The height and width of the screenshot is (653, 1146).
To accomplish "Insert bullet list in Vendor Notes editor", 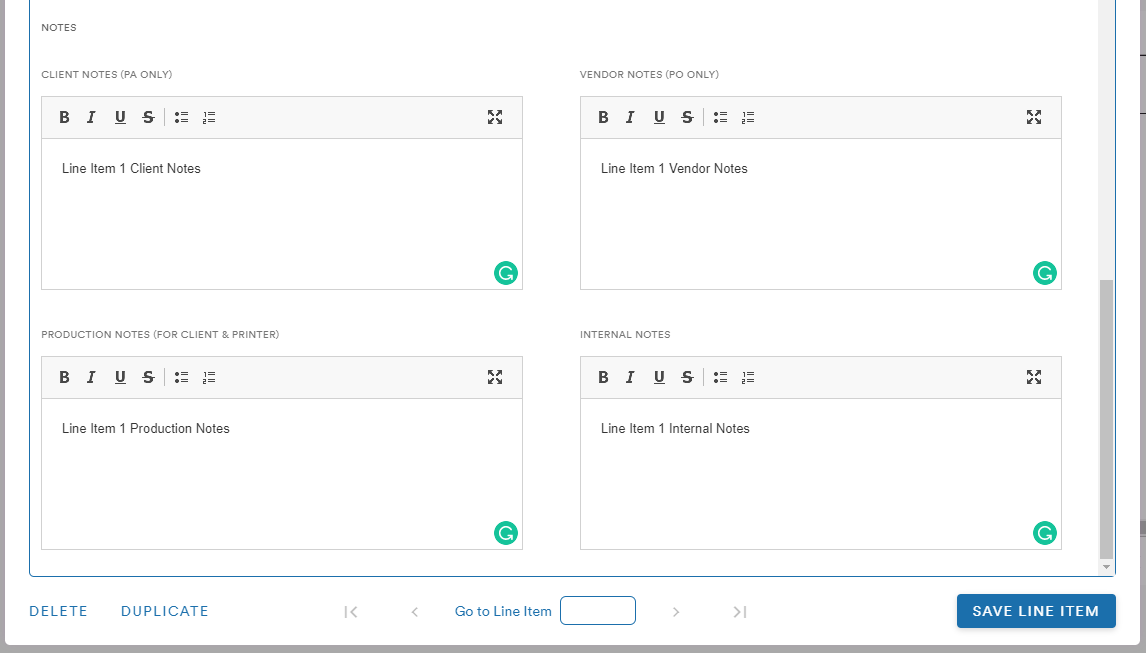I will point(720,117).
